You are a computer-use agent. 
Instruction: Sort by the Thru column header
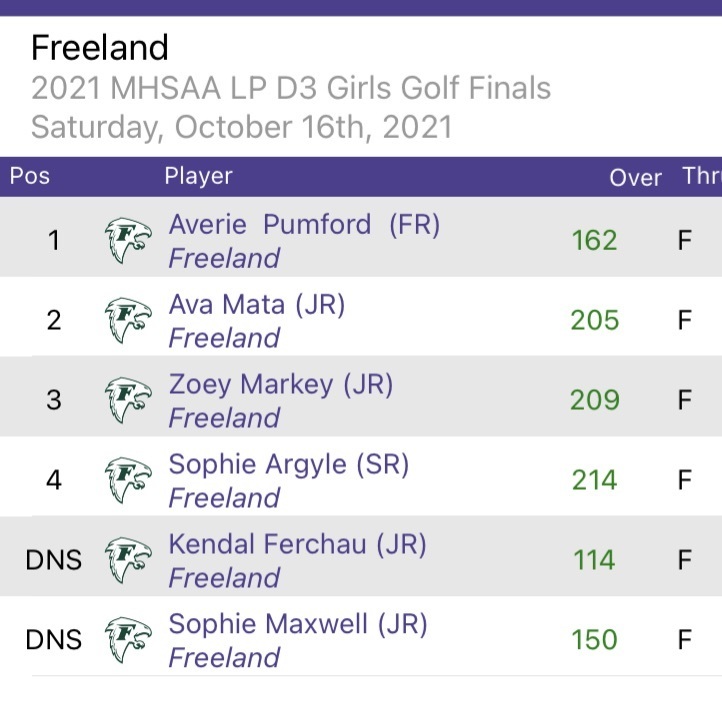click(x=702, y=176)
